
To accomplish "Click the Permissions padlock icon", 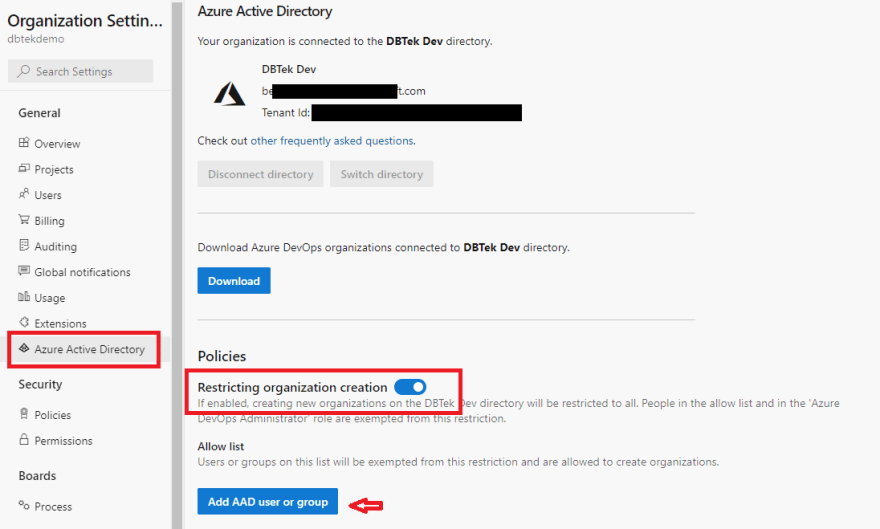I will [24, 439].
